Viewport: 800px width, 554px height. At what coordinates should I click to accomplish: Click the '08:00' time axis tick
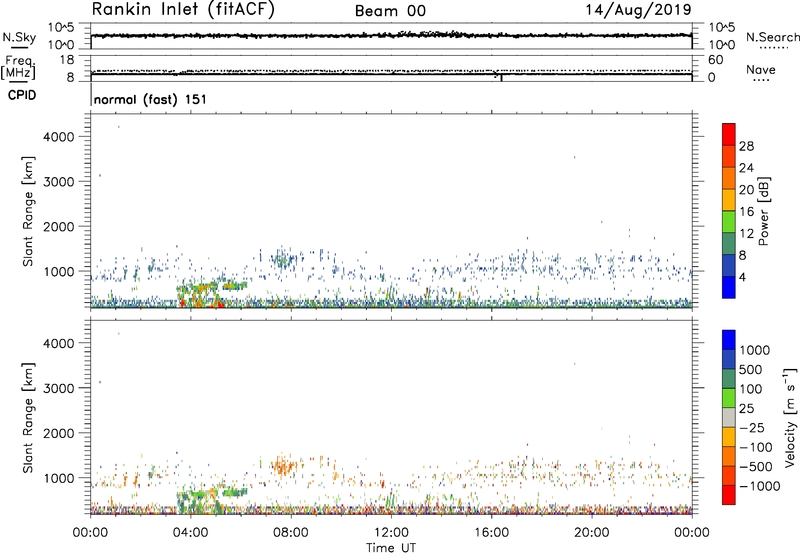pyautogui.click(x=290, y=533)
